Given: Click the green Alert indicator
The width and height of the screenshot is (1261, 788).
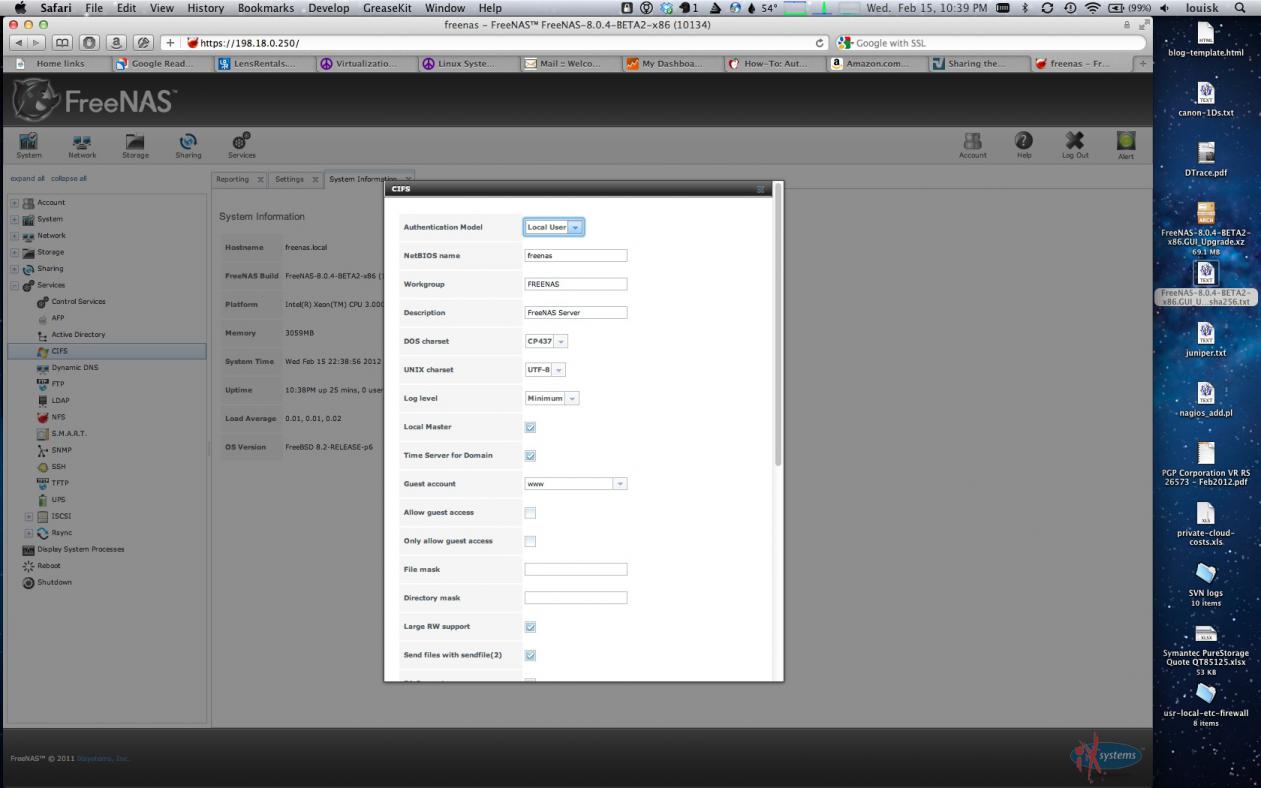Looking at the screenshot, I should click(x=1126, y=145).
